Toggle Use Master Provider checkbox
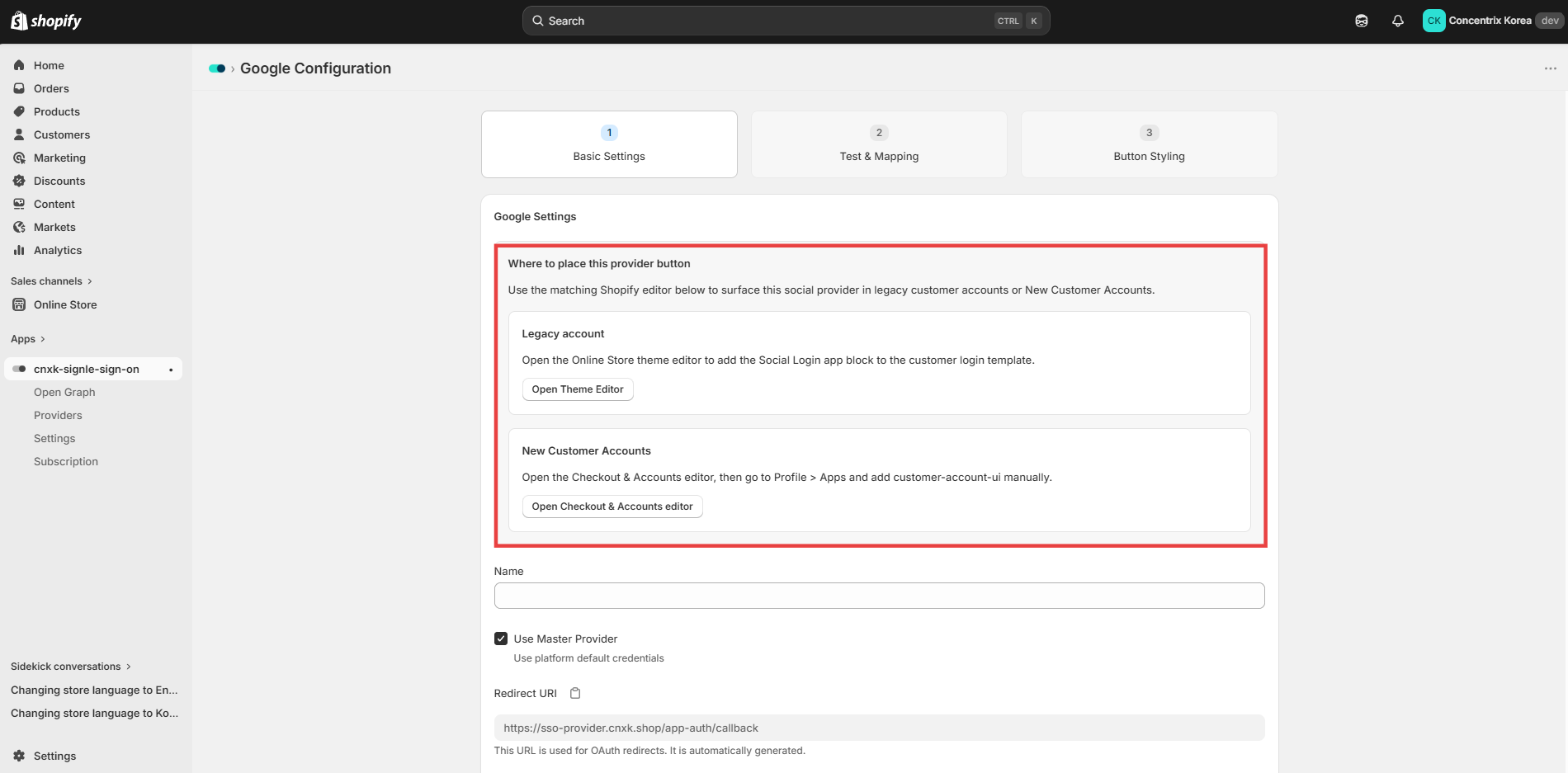 pos(501,639)
